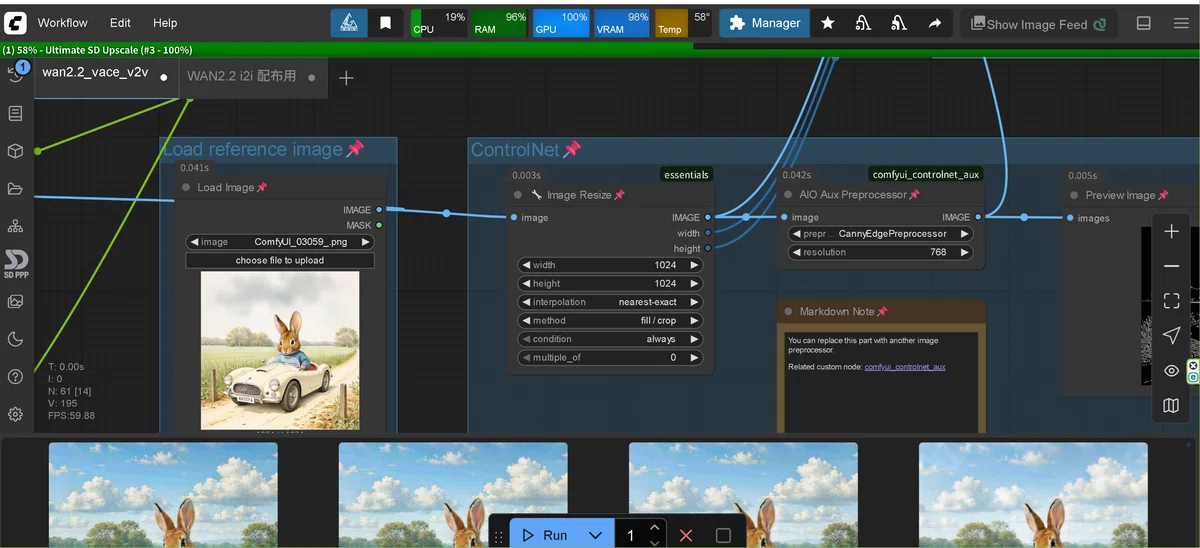Screen dimensions: 1200x548
Task: Click the GPU usage monitor bar
Action: tap(561, 23)
